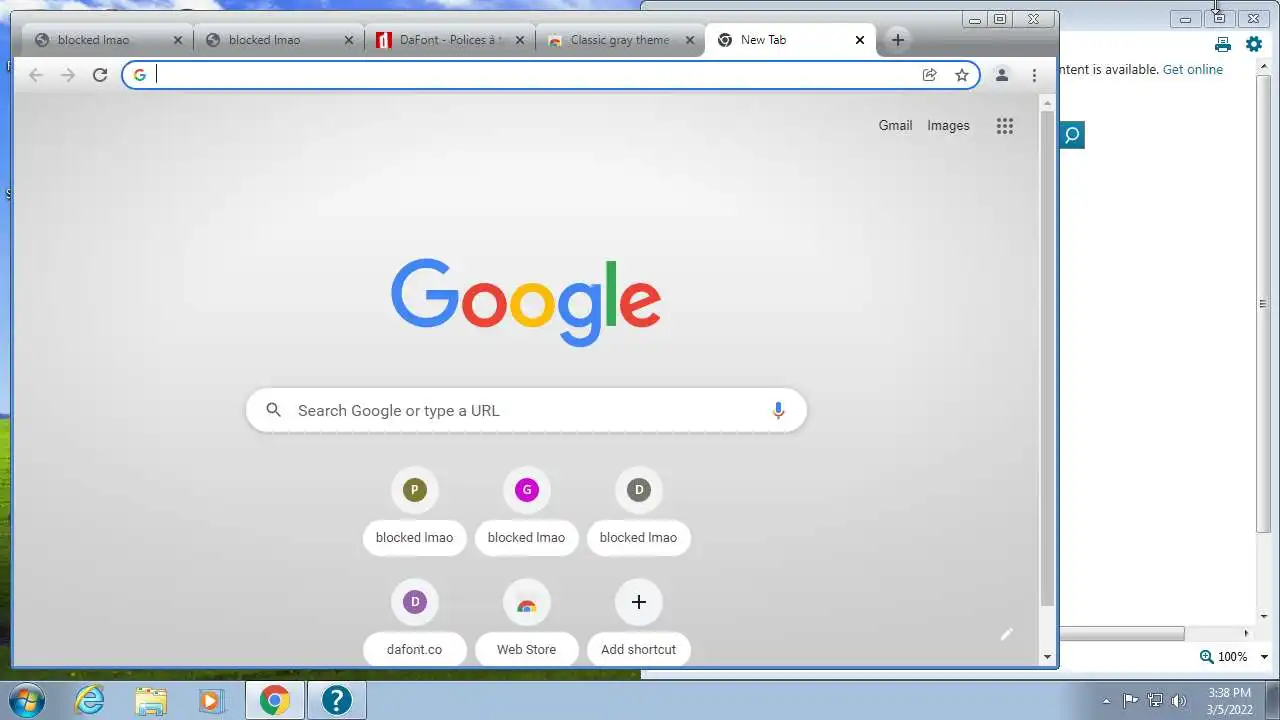Viewport: 1280px width, 720px height.
Task: Share this page using the share icon
Action: 929,75
